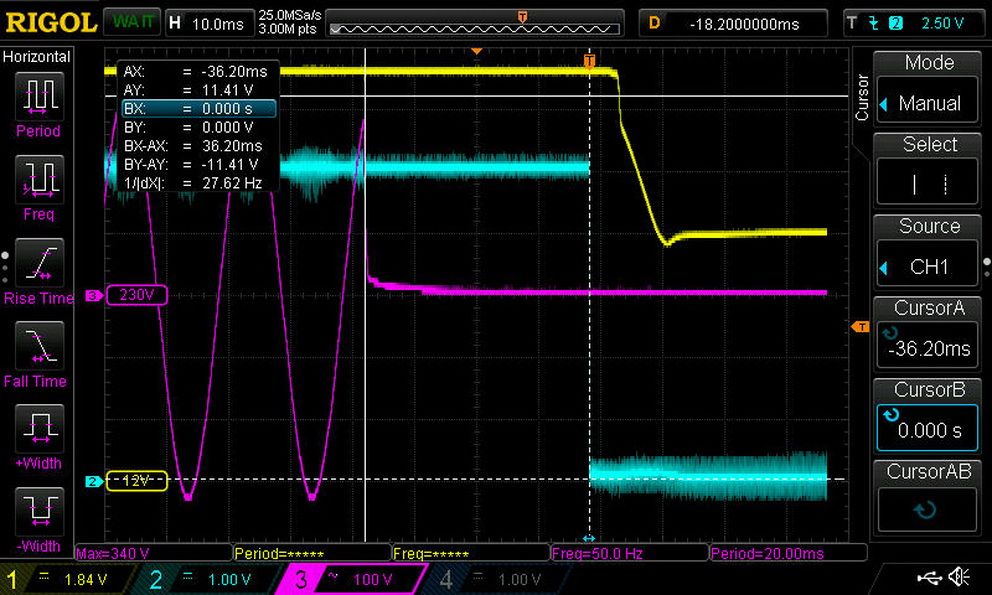Choose the Rise Time measurement icon

[39, 262]
